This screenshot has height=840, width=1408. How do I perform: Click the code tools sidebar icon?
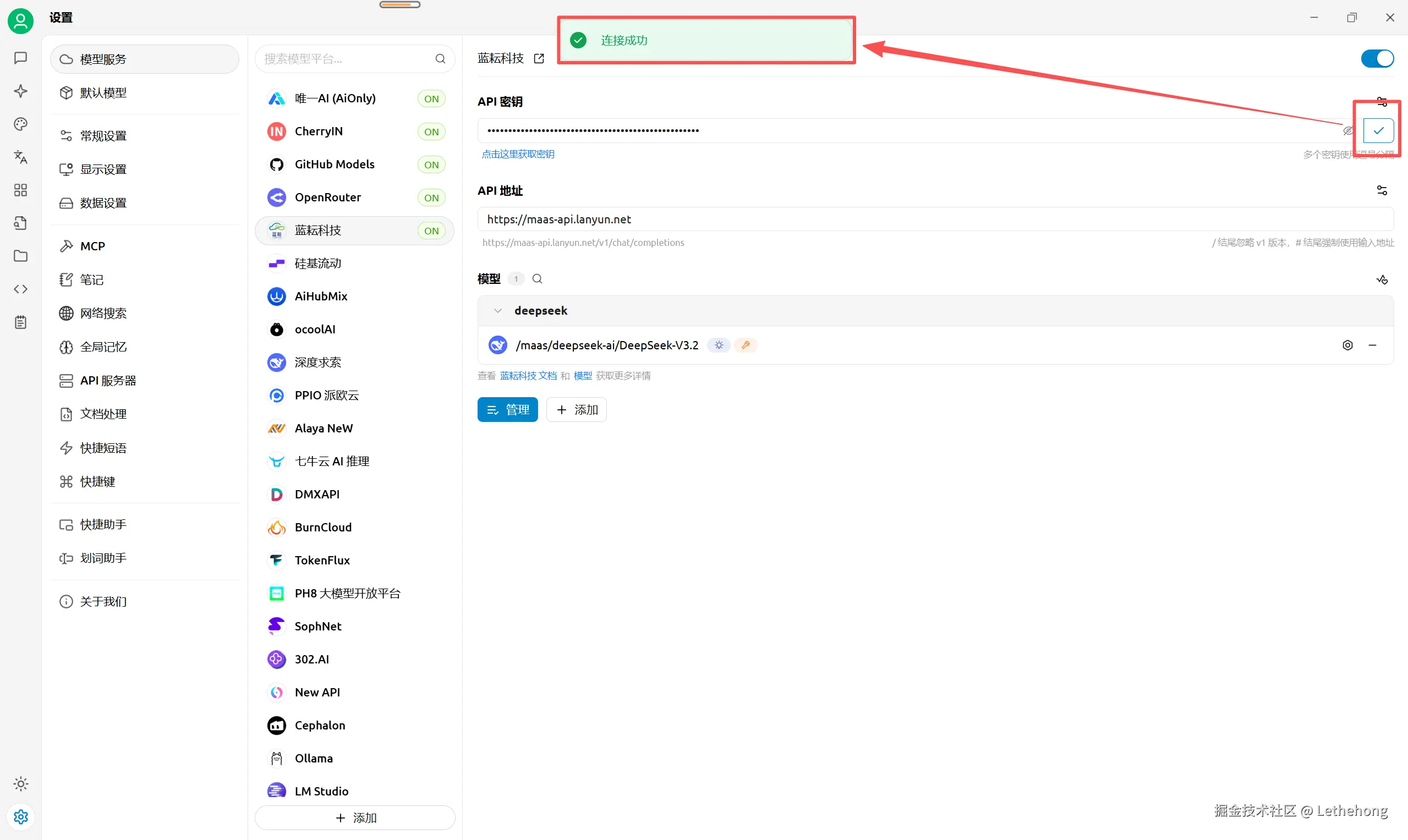(x=20, y=289)
